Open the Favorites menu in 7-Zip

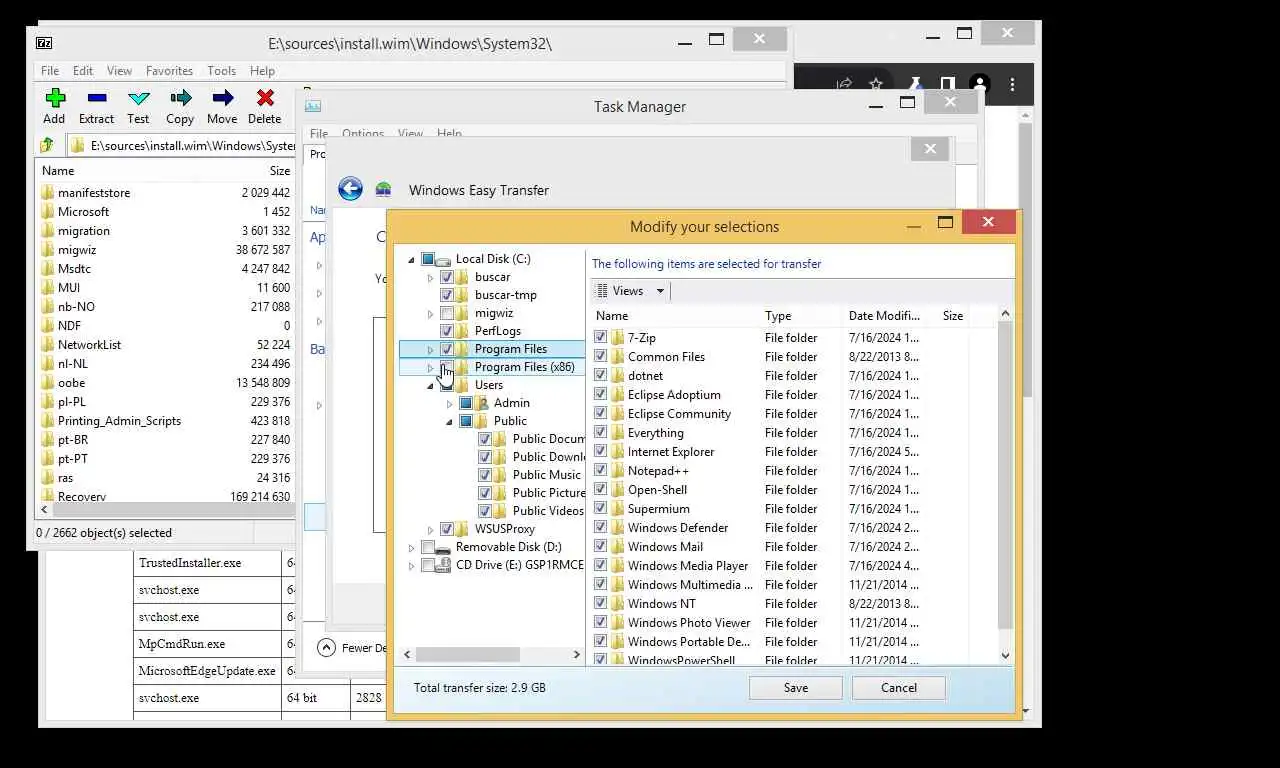(x=169, y=71)
